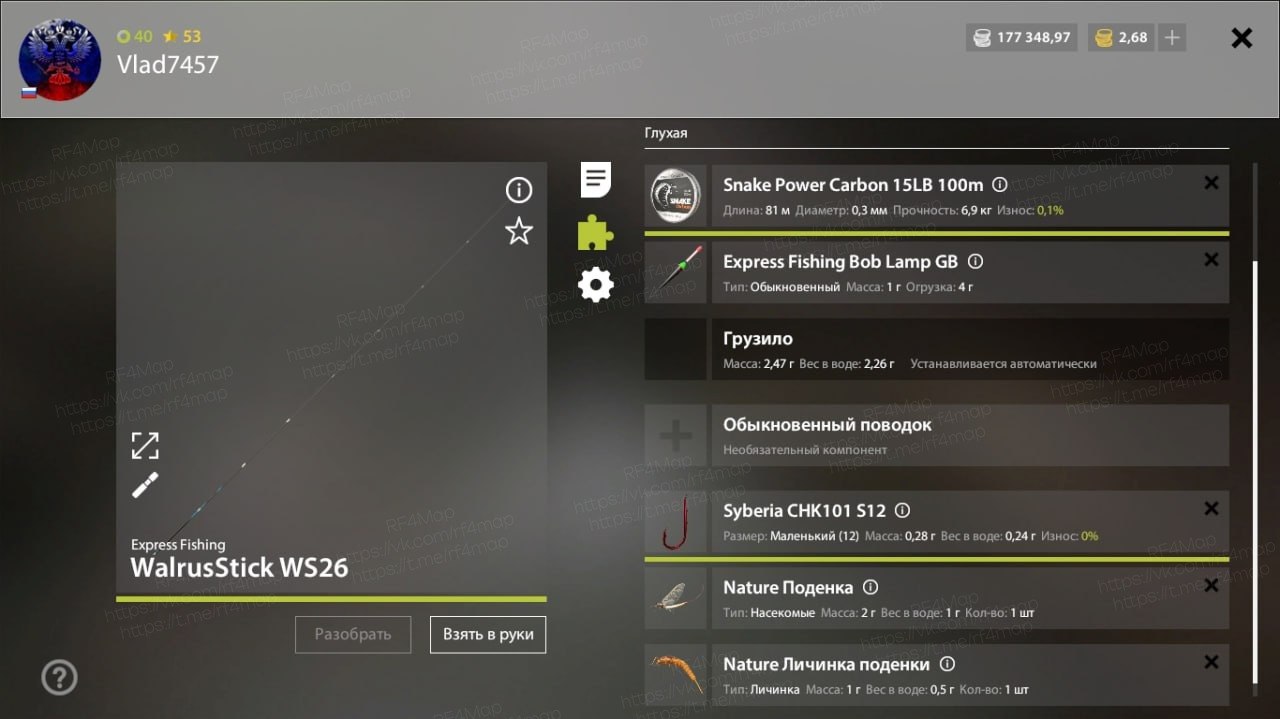
Task: Show info for Nature Личинка поденки
Action: [x=947, y=664]
